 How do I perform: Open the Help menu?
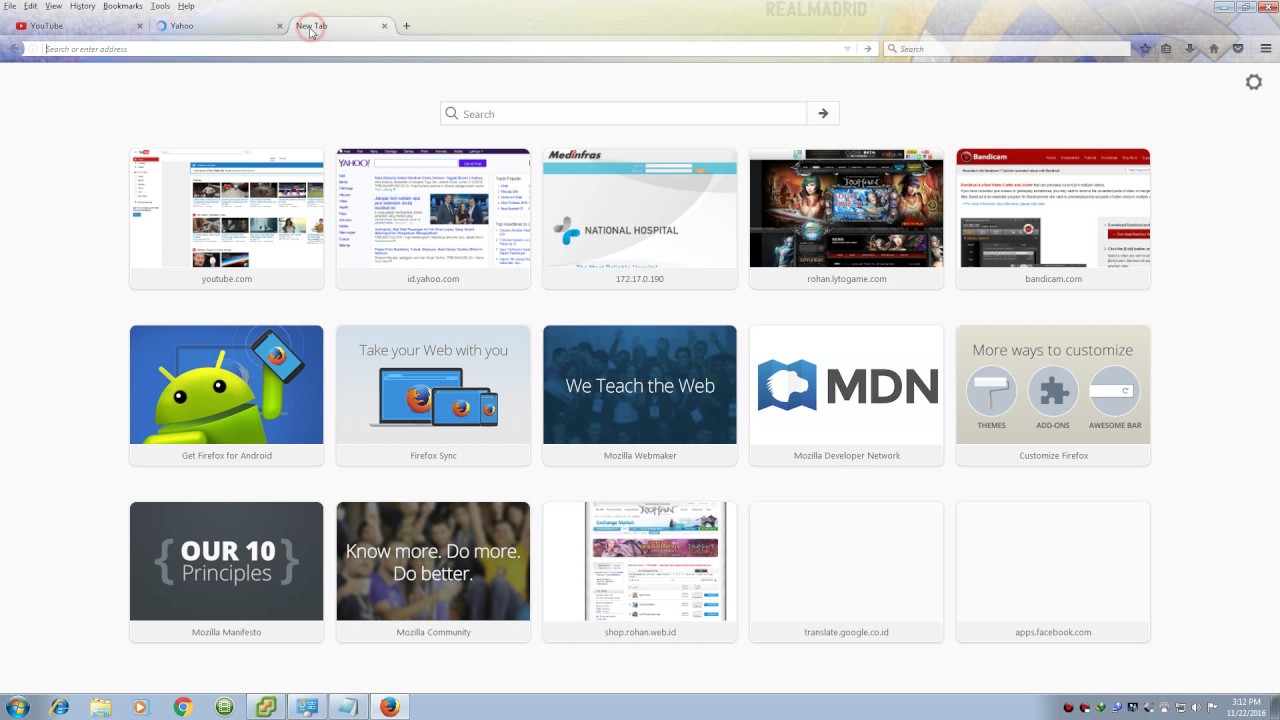pyautogui.click(x=186, y=6)
